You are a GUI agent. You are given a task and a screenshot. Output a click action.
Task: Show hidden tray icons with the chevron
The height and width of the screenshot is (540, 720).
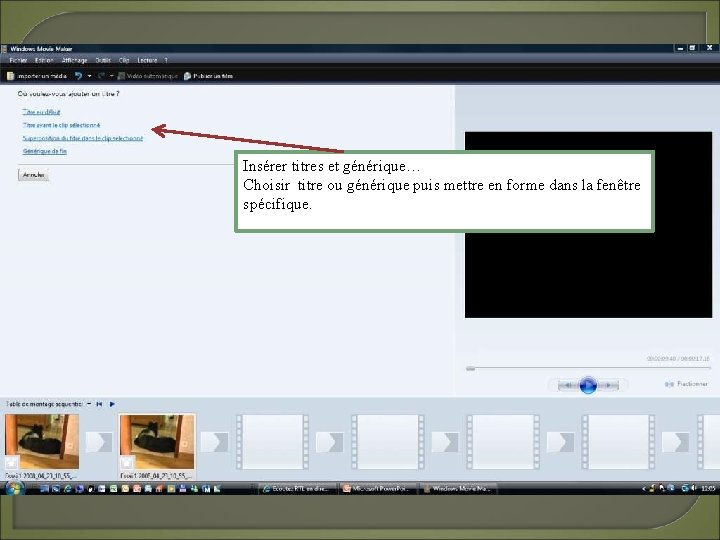(643, 489)
